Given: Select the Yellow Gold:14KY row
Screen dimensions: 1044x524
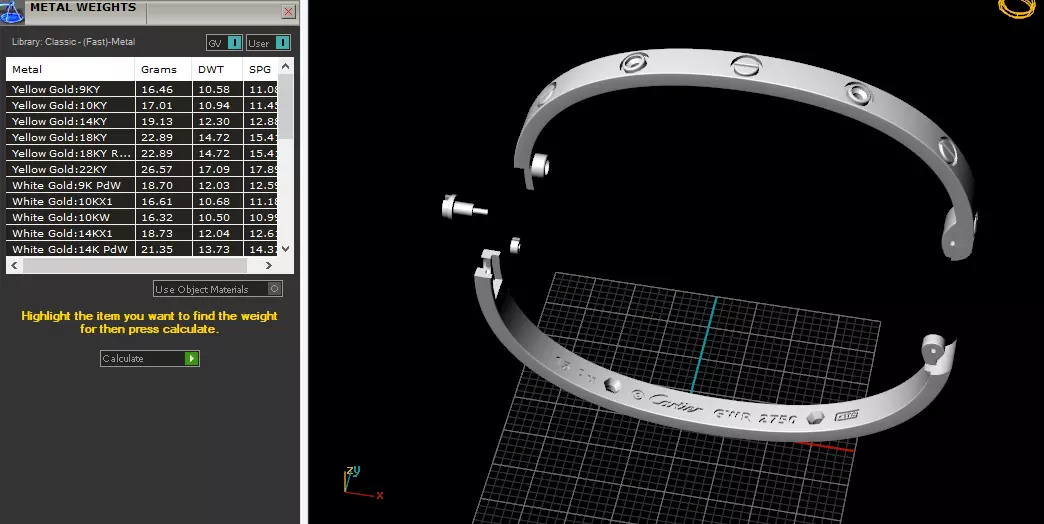Looking at the screenshot, I should 142,121.
